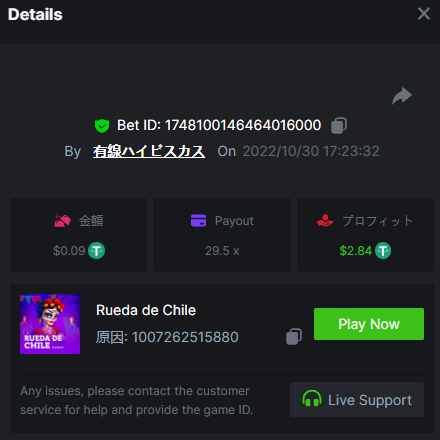
Task: Copy the game ID 1007262515880
Action: click(294, 337)
